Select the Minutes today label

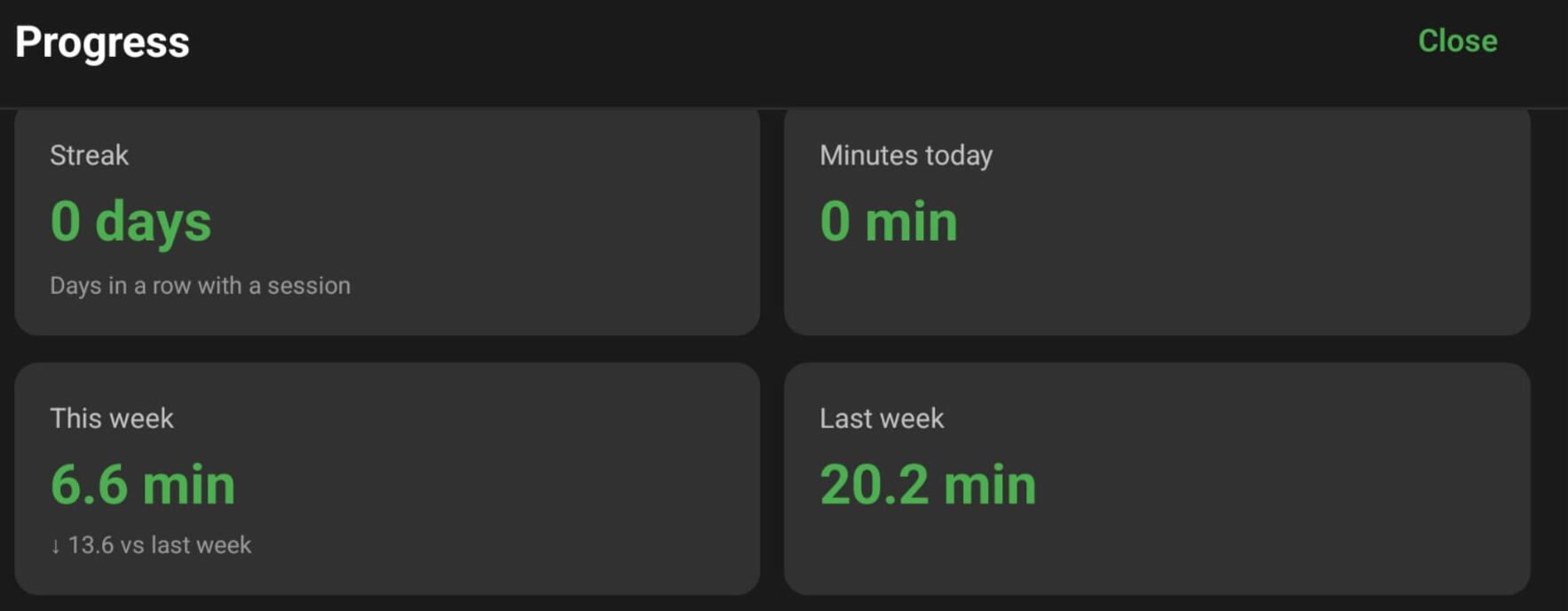906,155
